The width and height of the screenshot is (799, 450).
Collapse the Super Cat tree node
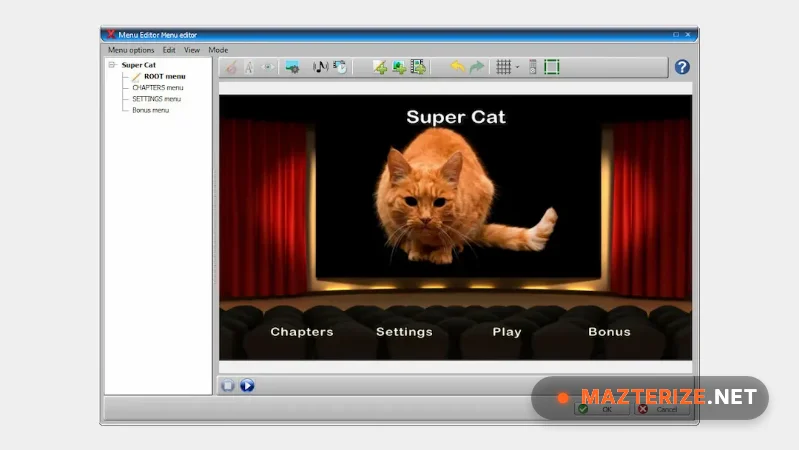[112, 65]
